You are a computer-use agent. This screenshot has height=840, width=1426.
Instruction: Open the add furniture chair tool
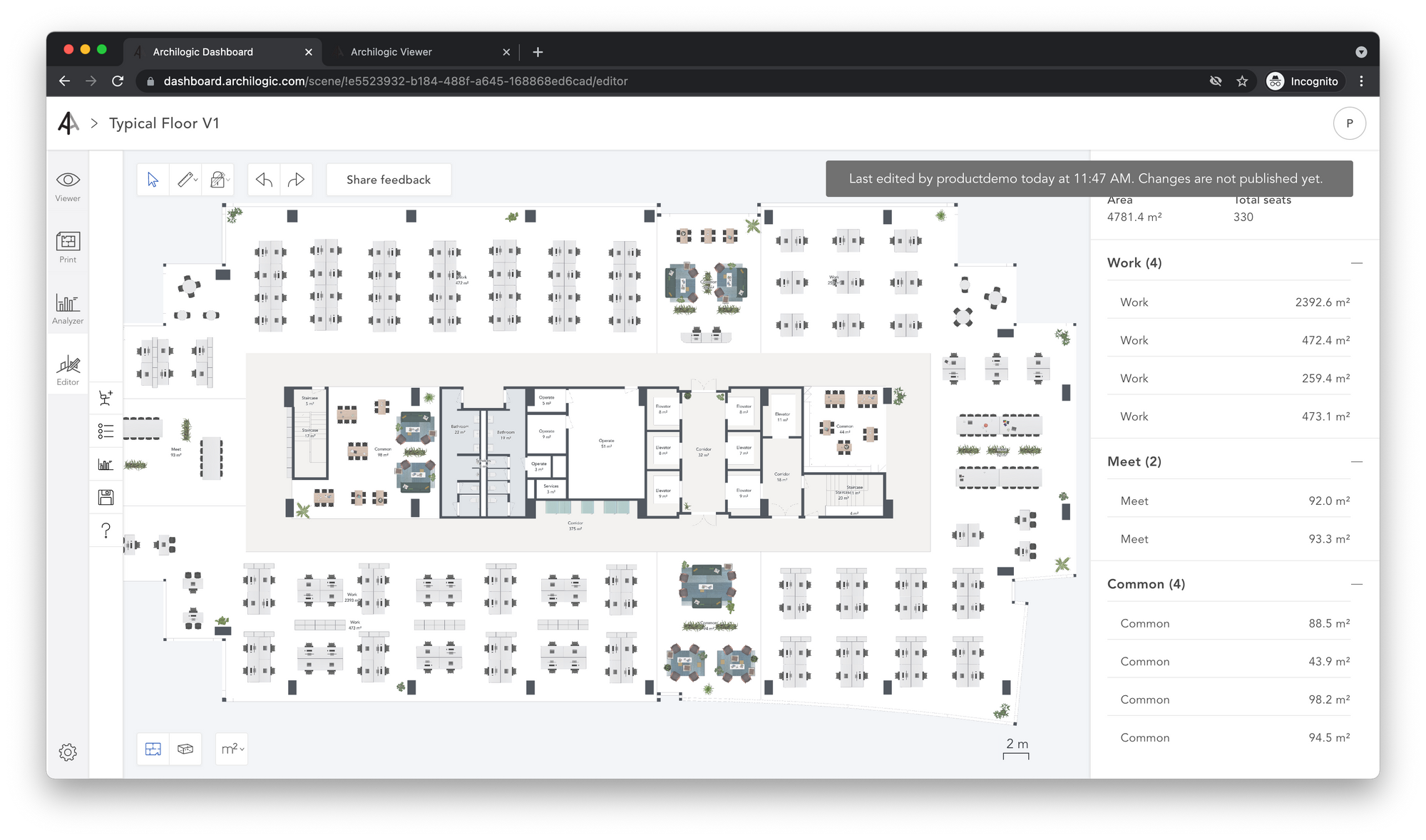106,398
